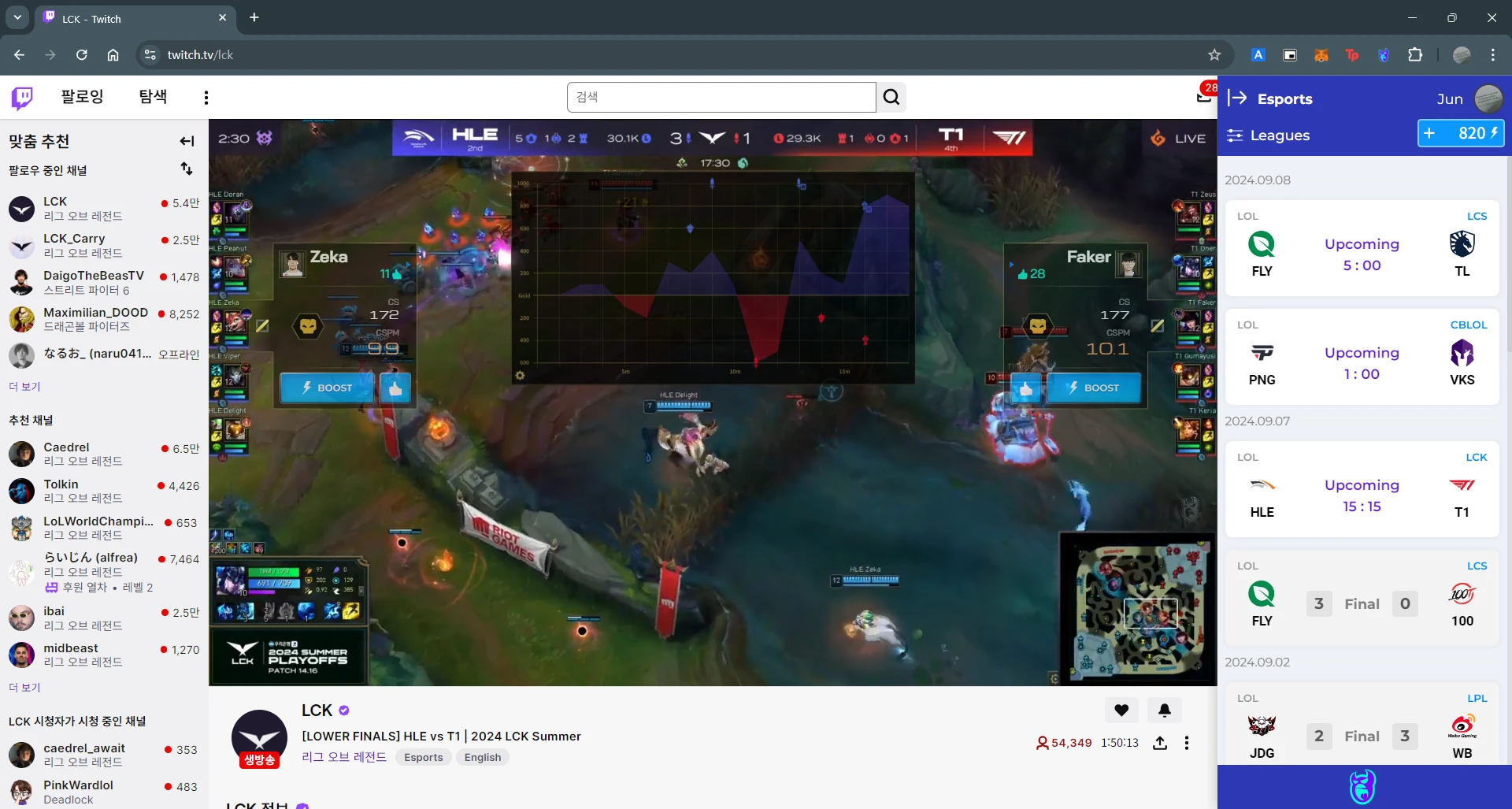Go to browser home page
The height and width of the screenshot is (809, 1512).
tap(113, 55)
